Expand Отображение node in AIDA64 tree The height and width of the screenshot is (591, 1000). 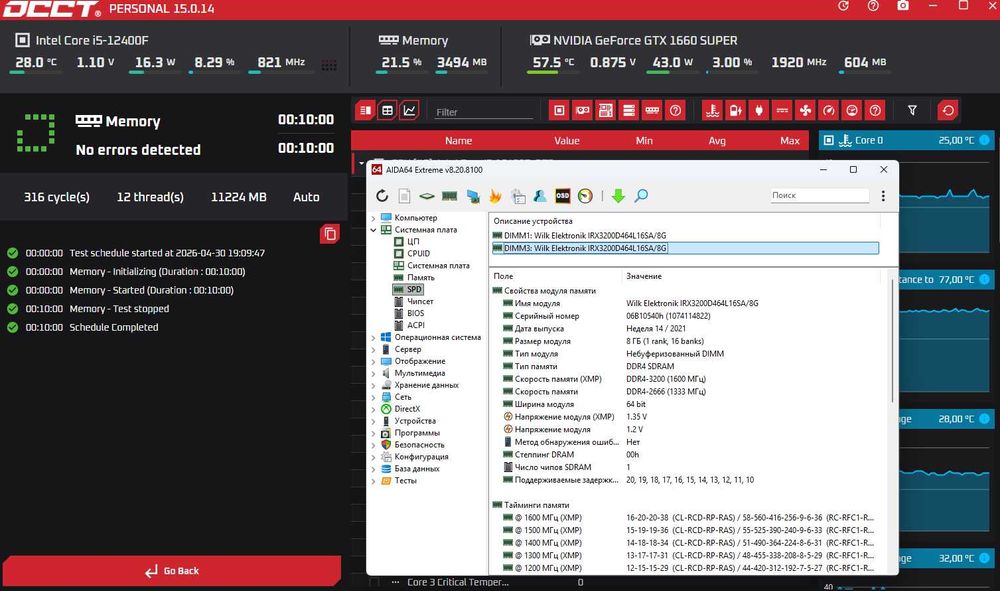373,361
